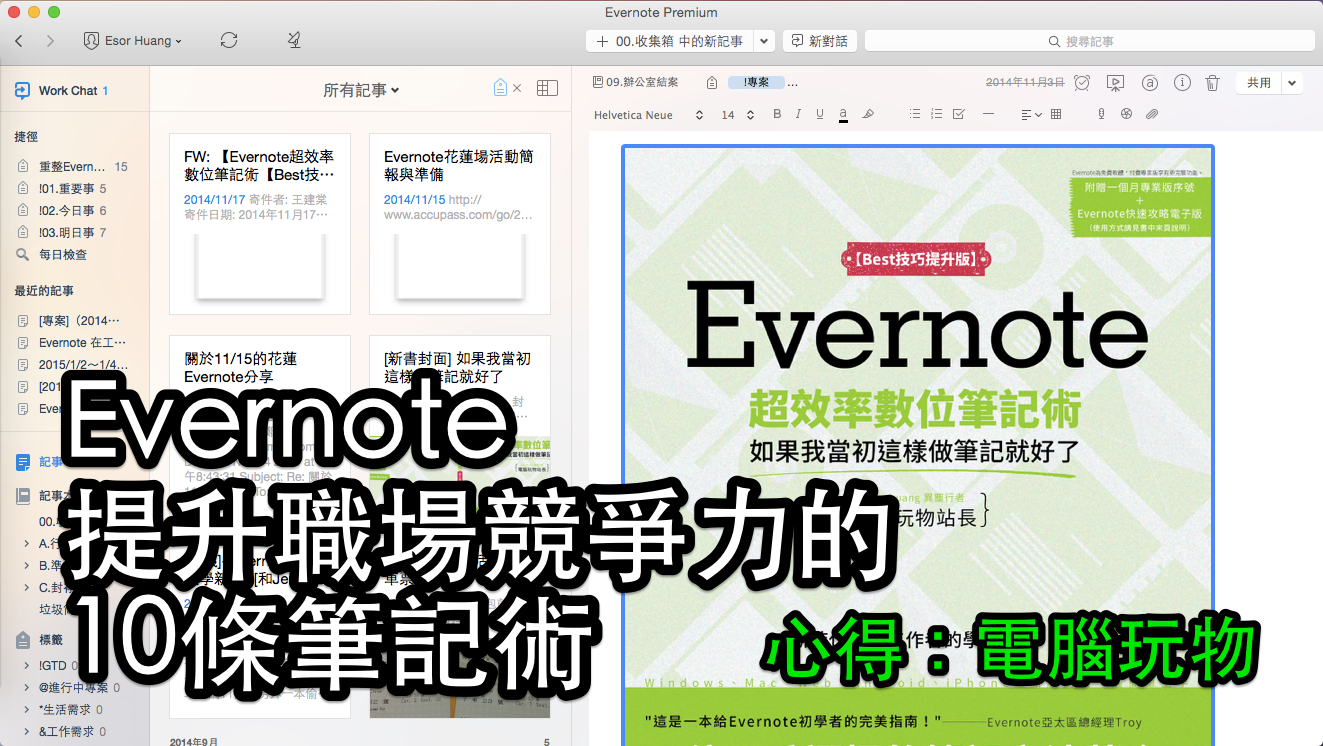Open the 每日檢查 saved search
Image resolution: width=1323 pixels, height=746 pixels.
(63, 255)
